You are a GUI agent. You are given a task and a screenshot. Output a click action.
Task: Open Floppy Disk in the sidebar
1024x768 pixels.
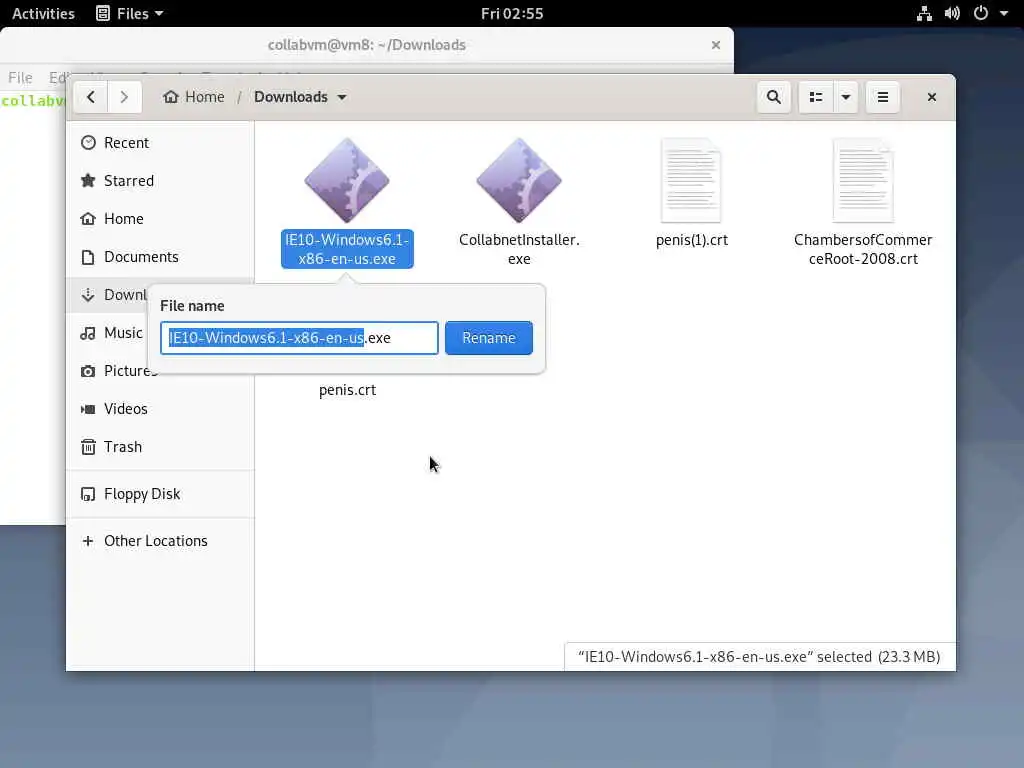[160, 494]
